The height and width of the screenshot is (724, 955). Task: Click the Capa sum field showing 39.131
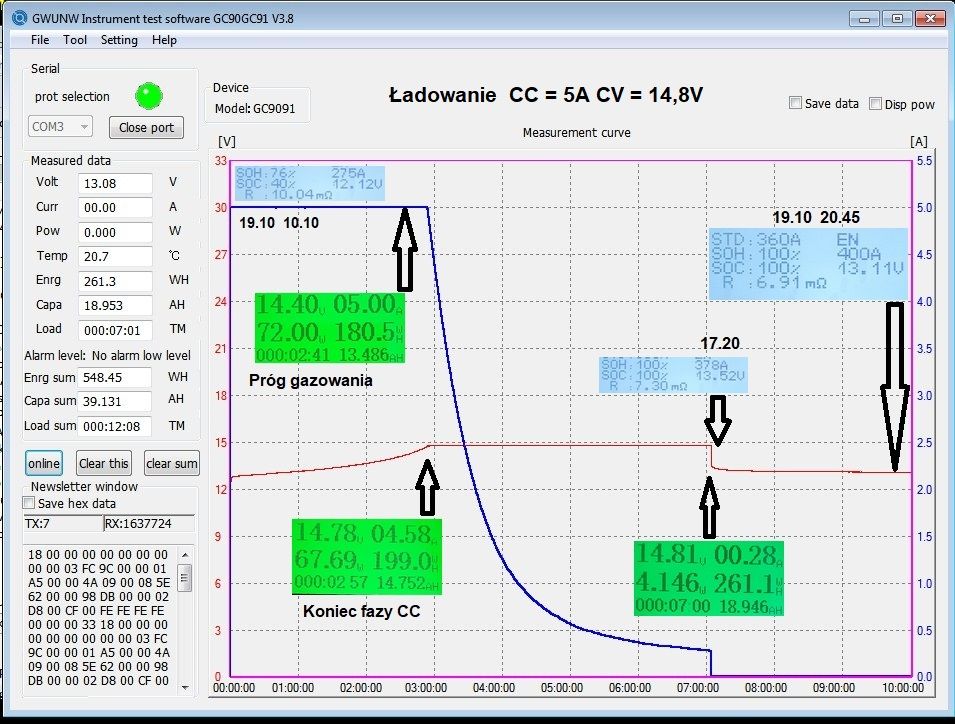tap(115, 401)
